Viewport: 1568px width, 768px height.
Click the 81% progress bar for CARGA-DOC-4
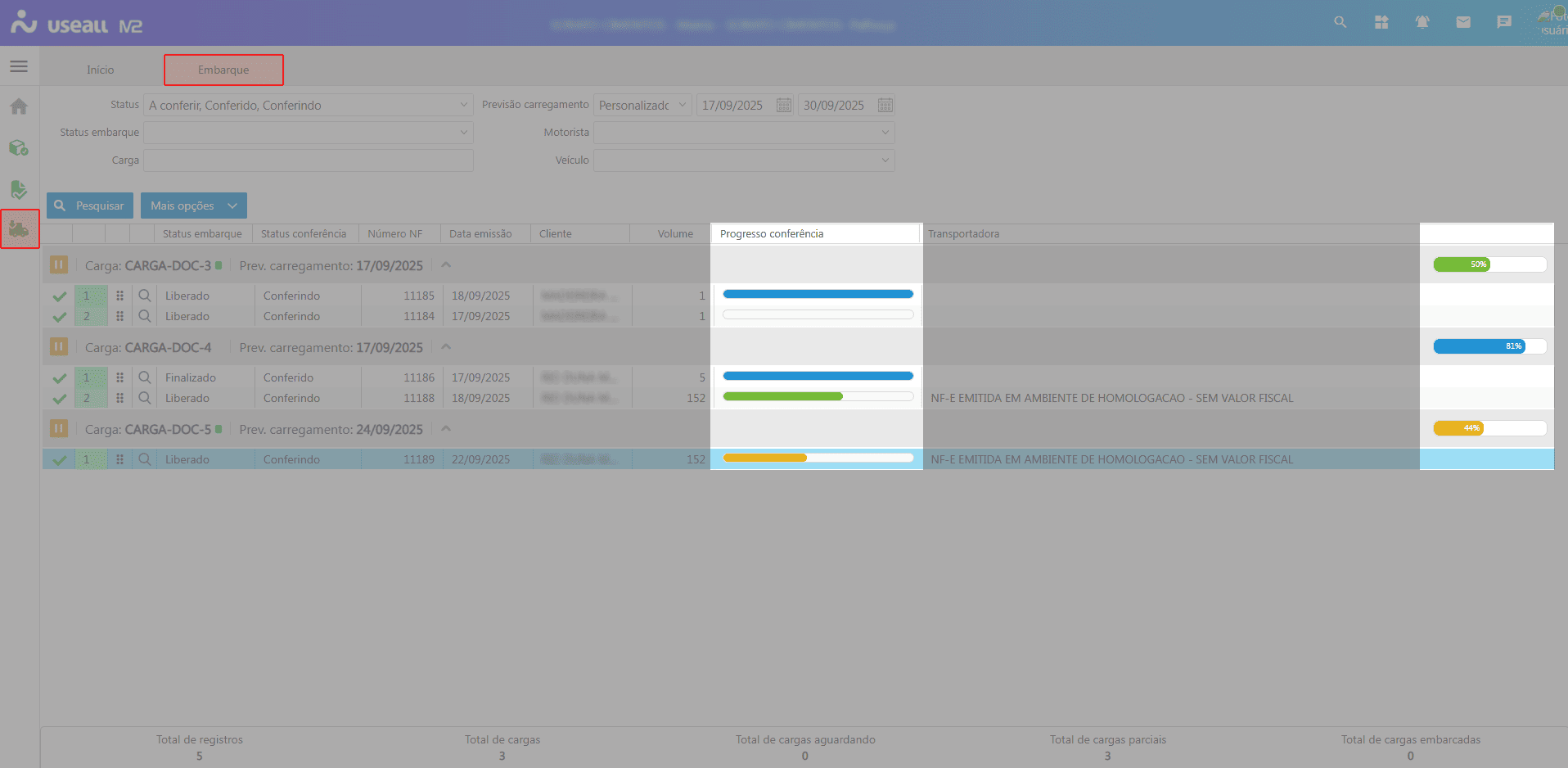point(1489,346)
